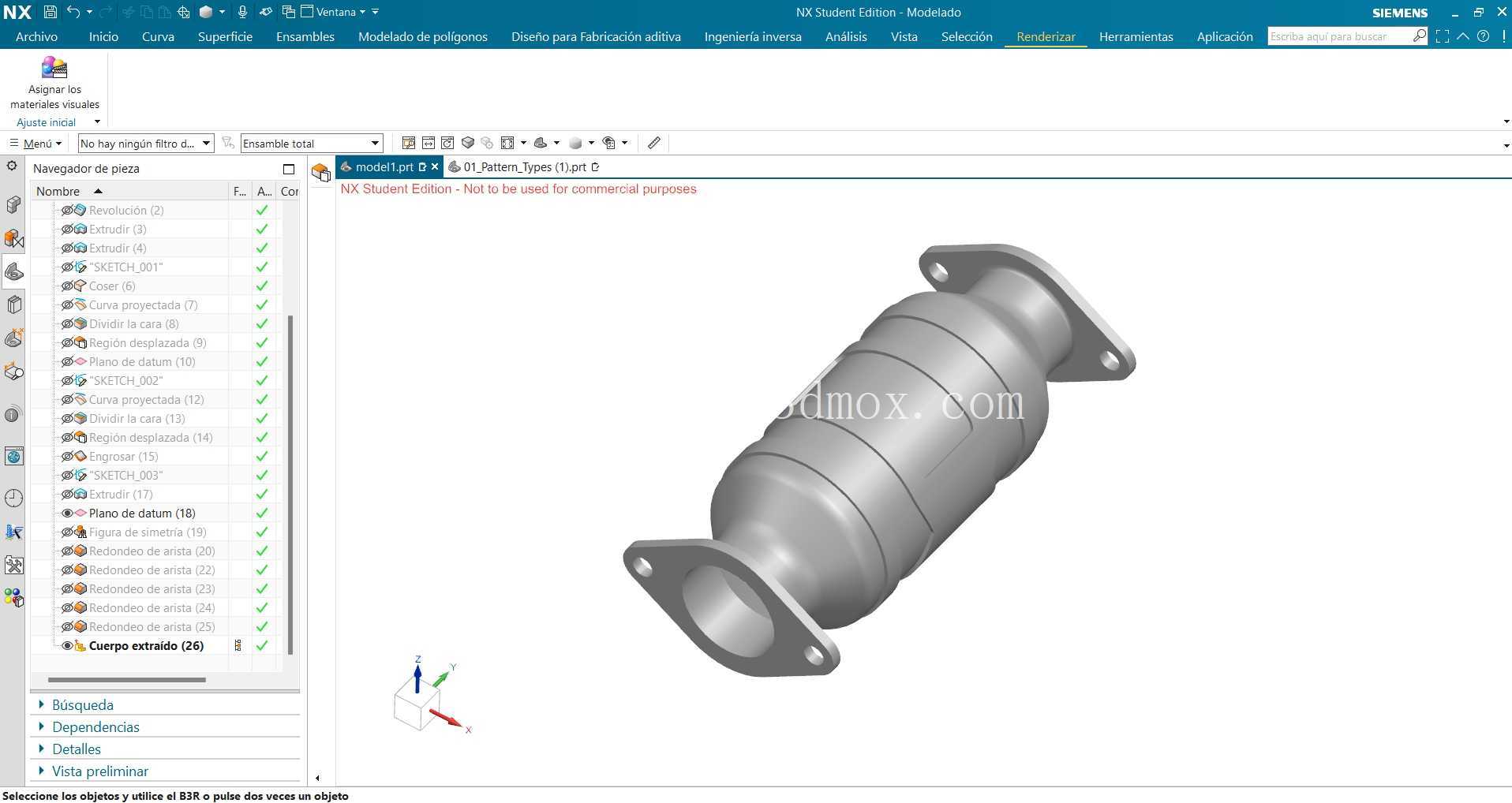Screen dimensions: 1512x803
Task: Click the Asignar los materiales visuales icon
Action: click(x=54, y=68)
